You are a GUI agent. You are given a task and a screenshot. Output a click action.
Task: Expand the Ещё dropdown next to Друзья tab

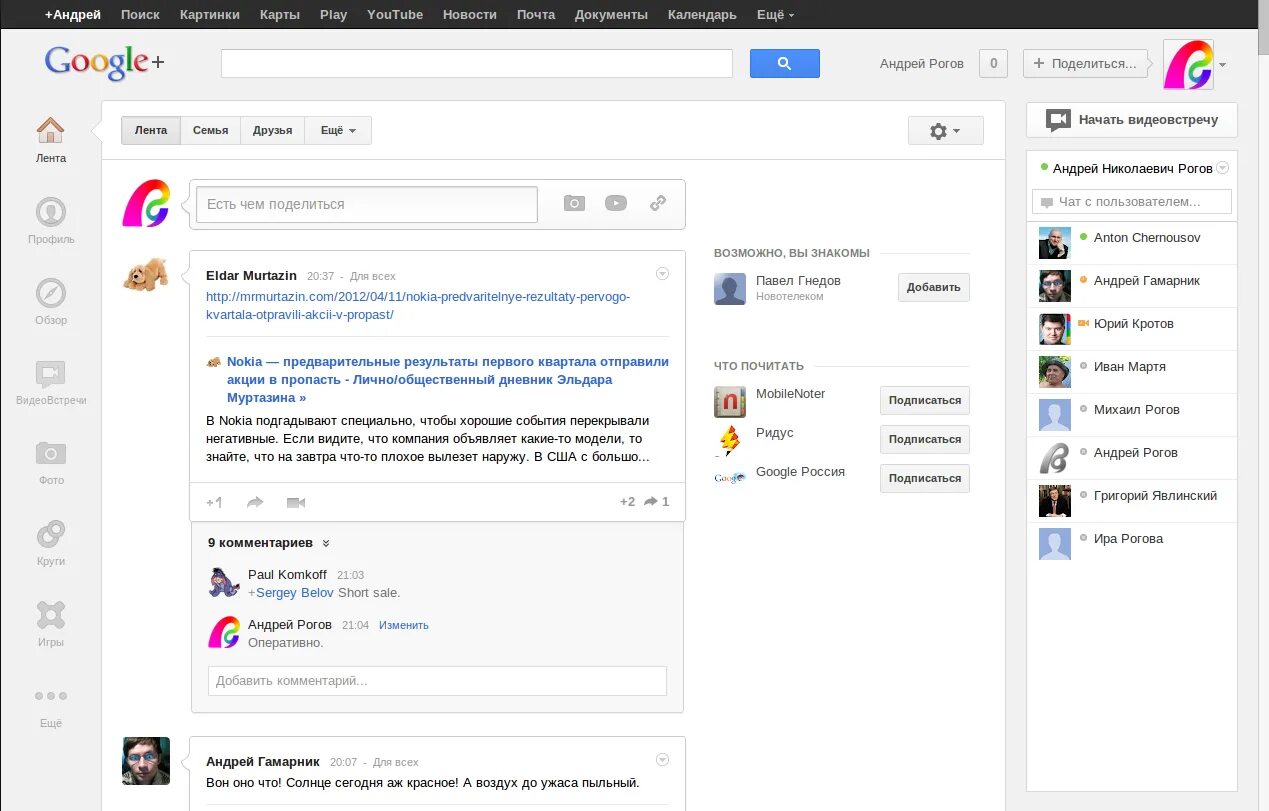tap(337, 130)
